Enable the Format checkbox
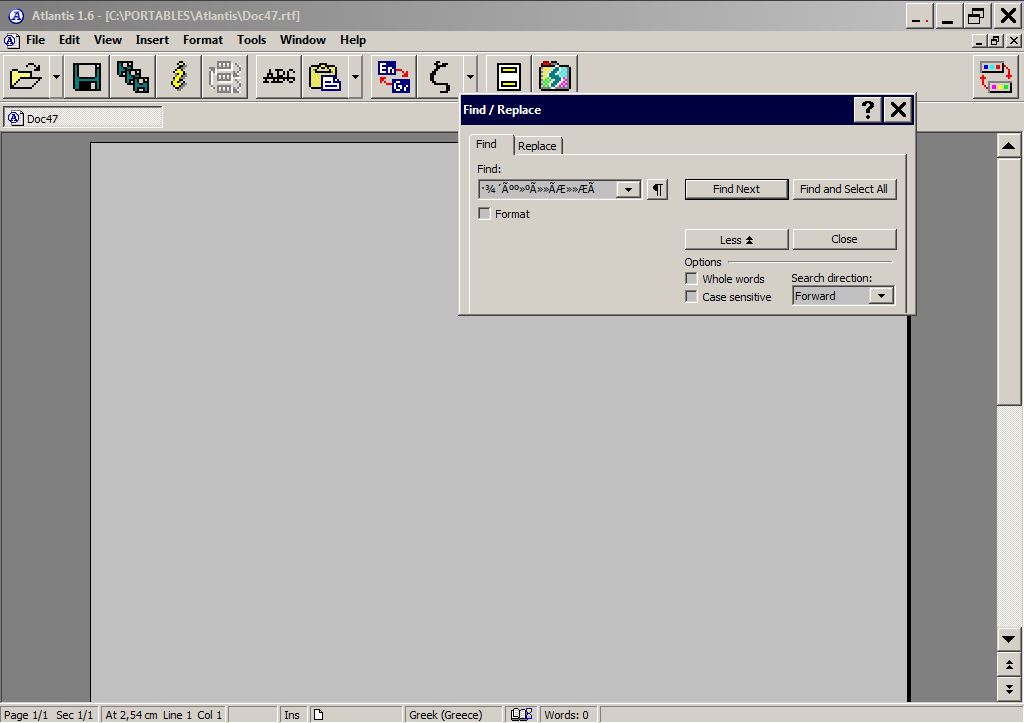Screen dimensions: 1024x723 tap(485, 214)
